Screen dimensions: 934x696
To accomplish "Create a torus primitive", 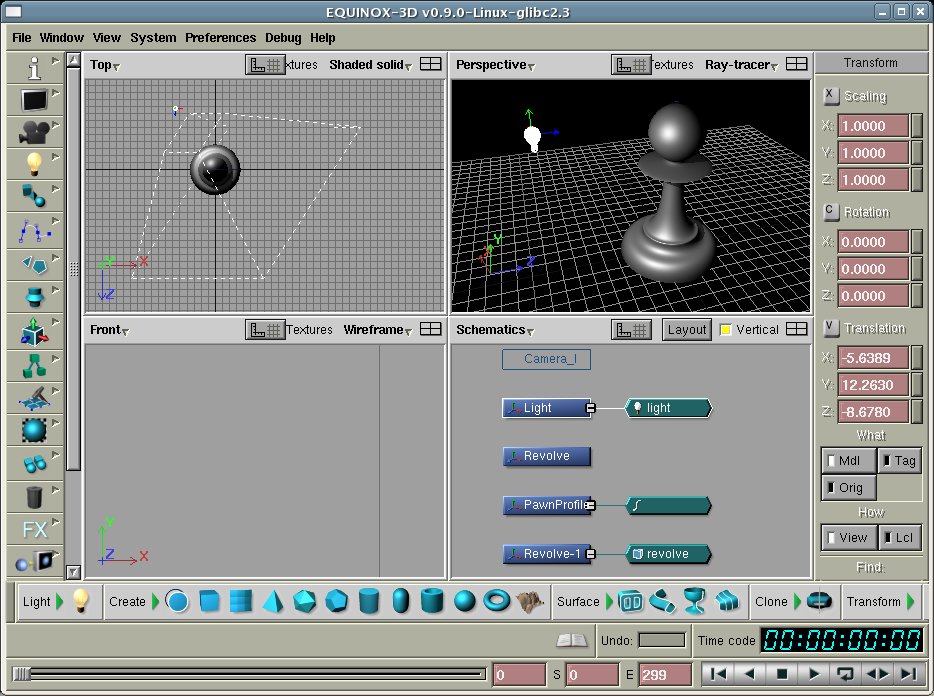I will click(x=496, y=601).
